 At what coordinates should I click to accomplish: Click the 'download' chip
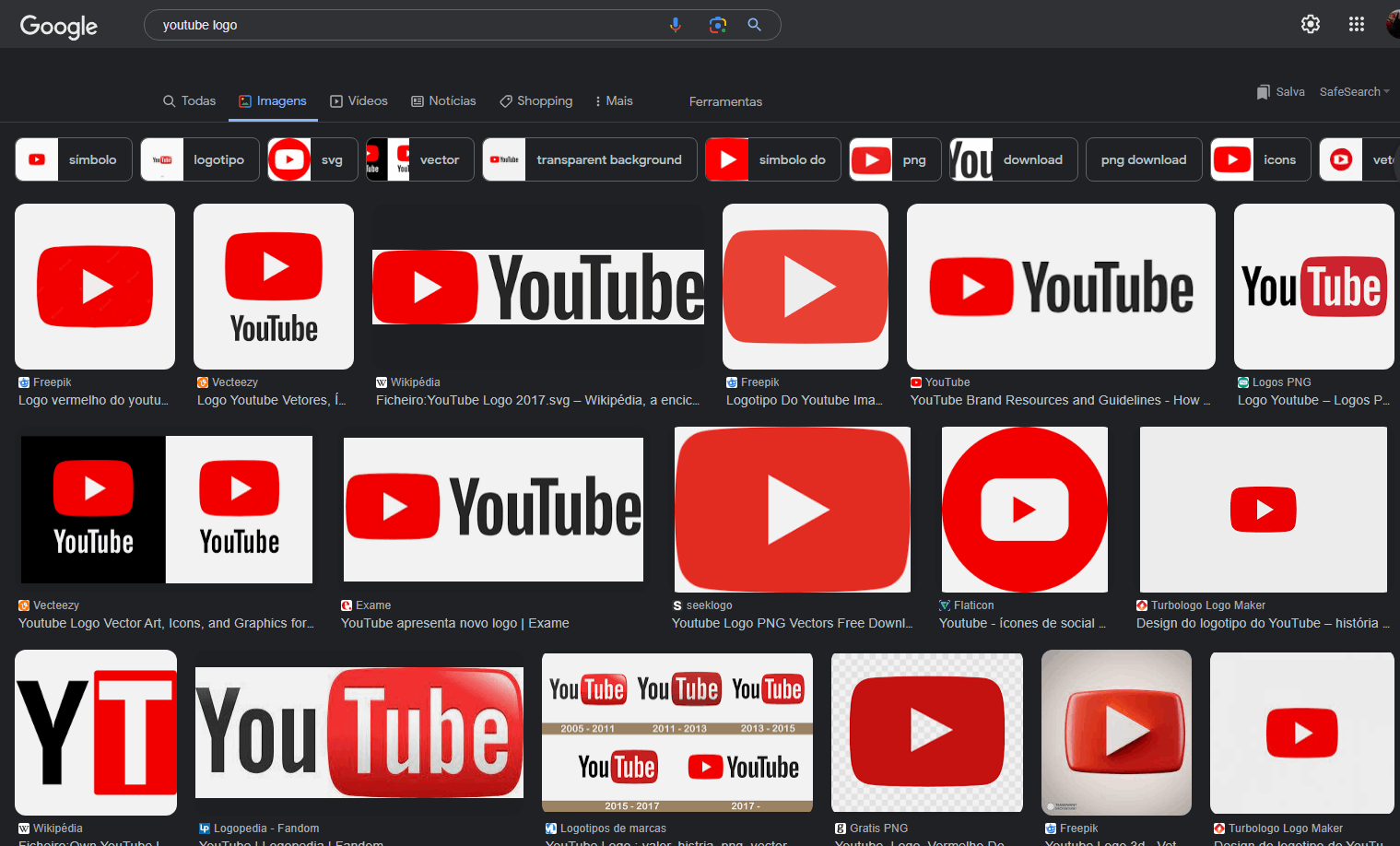1014,159
